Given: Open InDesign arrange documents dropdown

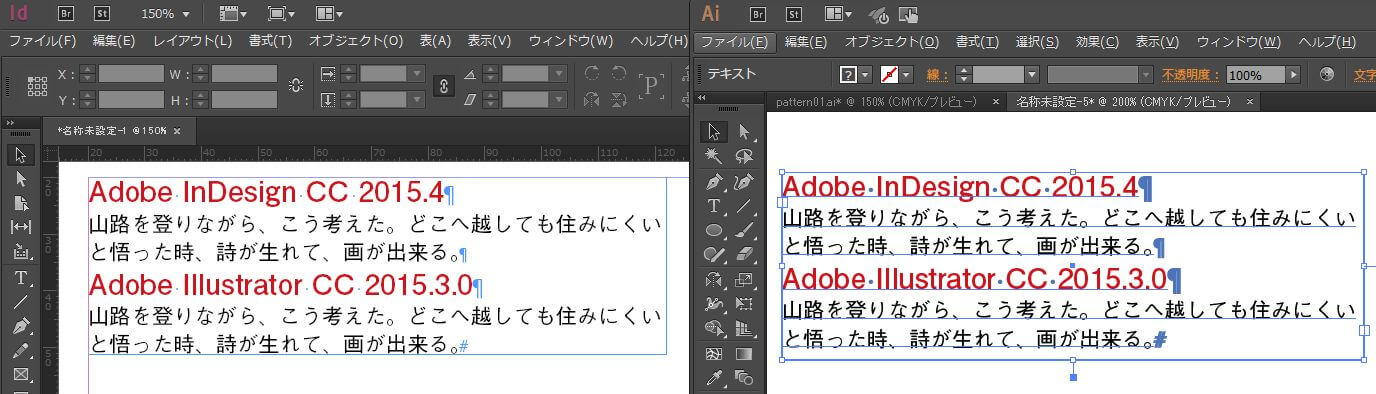Looking at the screenshot, I should (x=329, y=14).
